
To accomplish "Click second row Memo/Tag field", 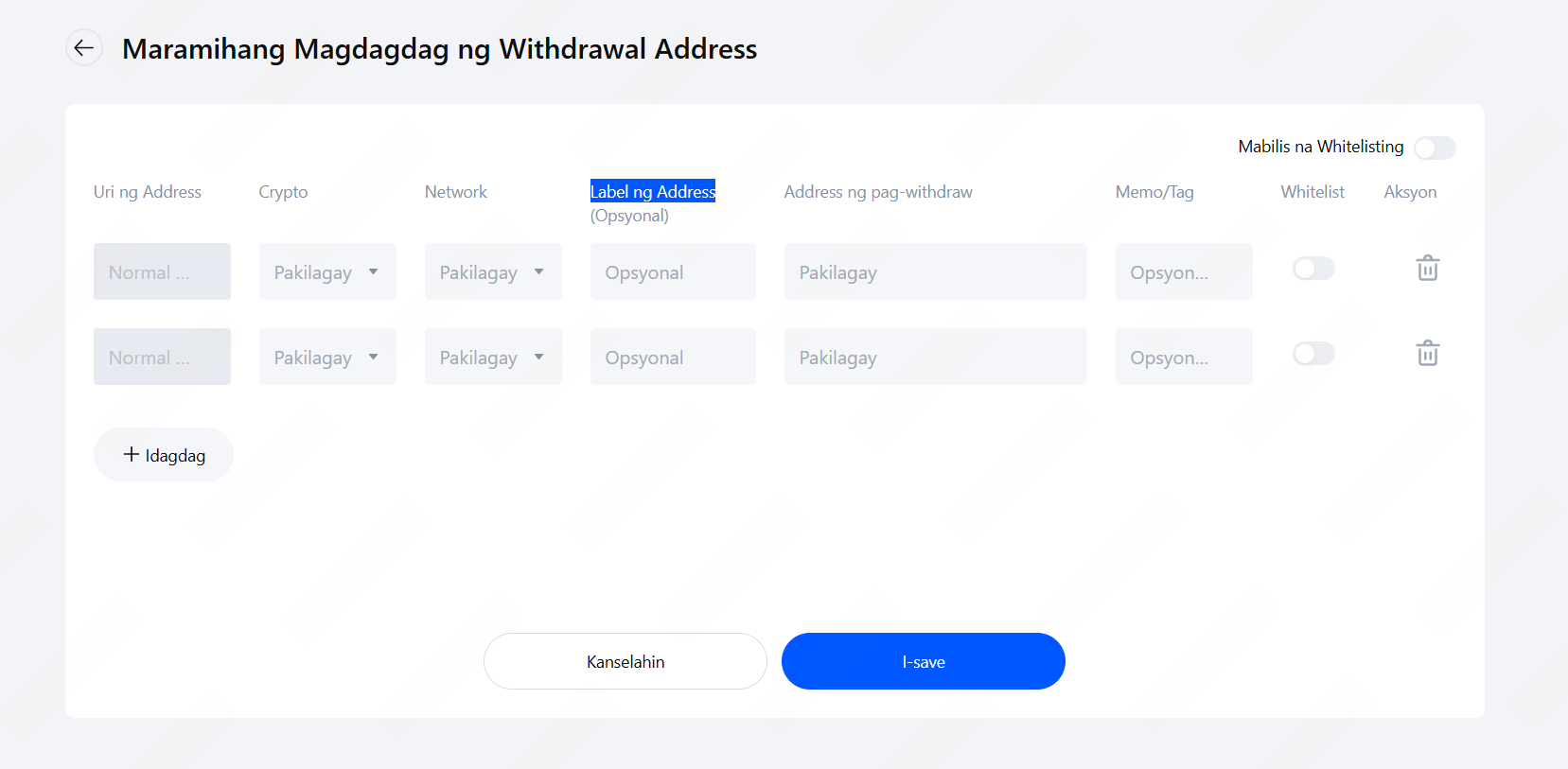I will [1183, 358].
